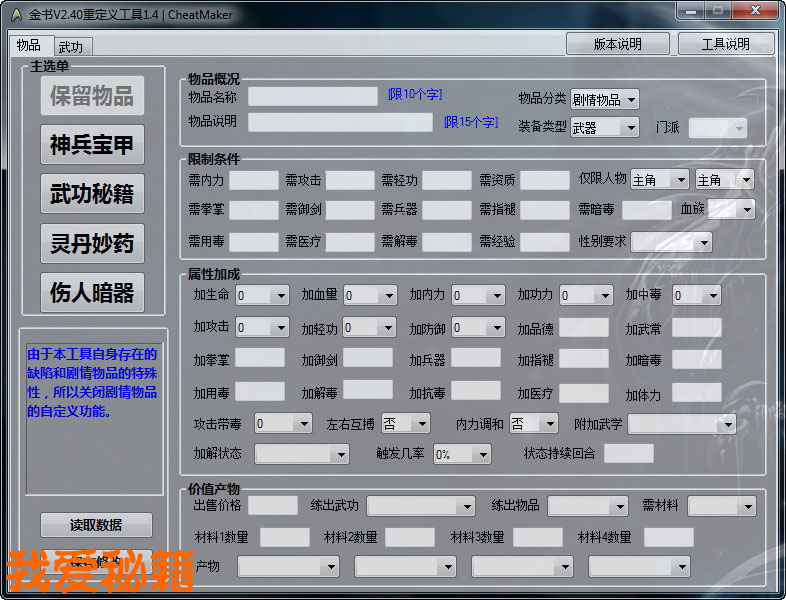786x600 pixels.
Task: Focus the 物品说明 input field
Action: [341, 122]
